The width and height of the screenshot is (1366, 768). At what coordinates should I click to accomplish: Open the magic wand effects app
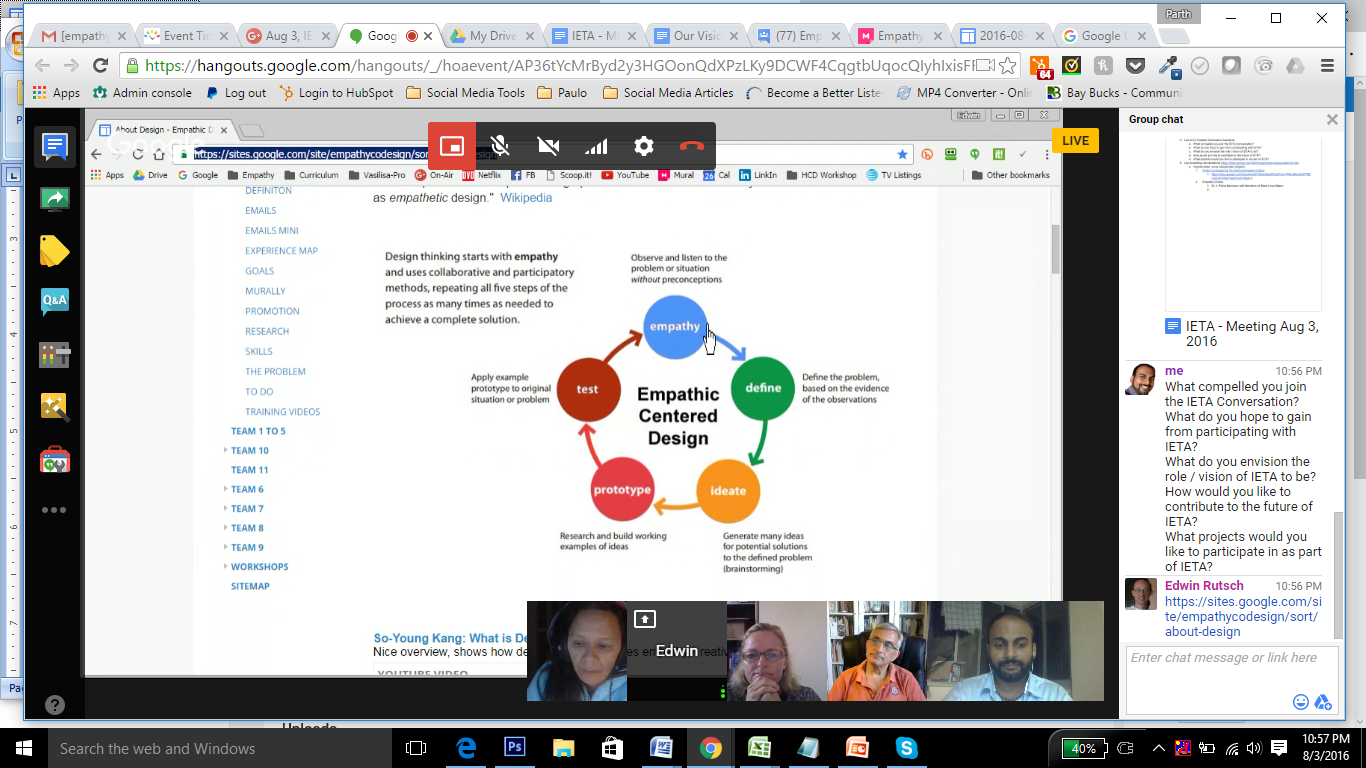(x=54, y=406)
